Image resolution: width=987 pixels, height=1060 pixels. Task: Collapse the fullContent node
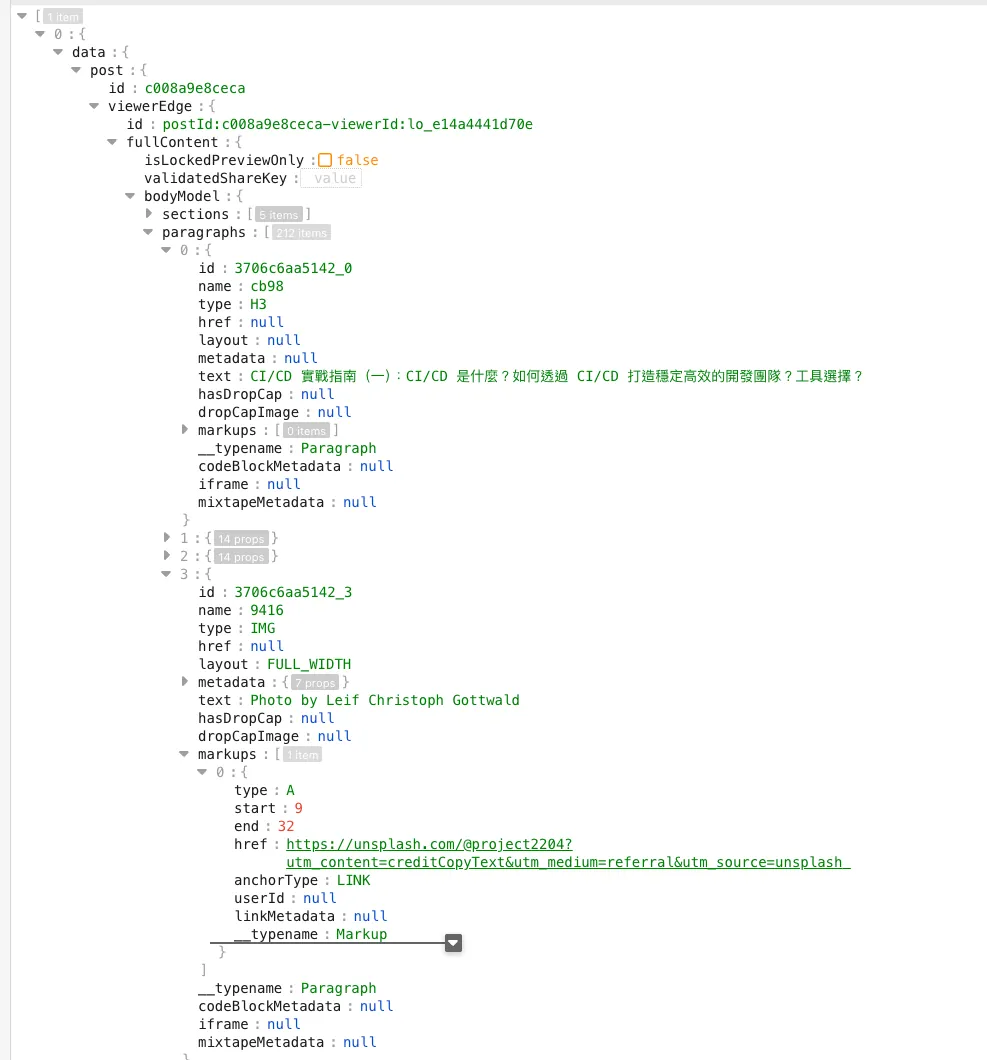(x=113, y=142)
